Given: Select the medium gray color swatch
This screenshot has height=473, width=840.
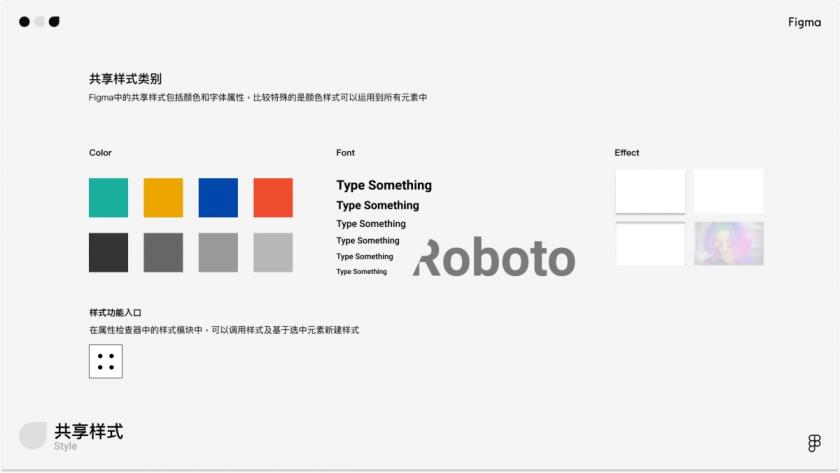Looking at the screenshot, I should point(218,252).
